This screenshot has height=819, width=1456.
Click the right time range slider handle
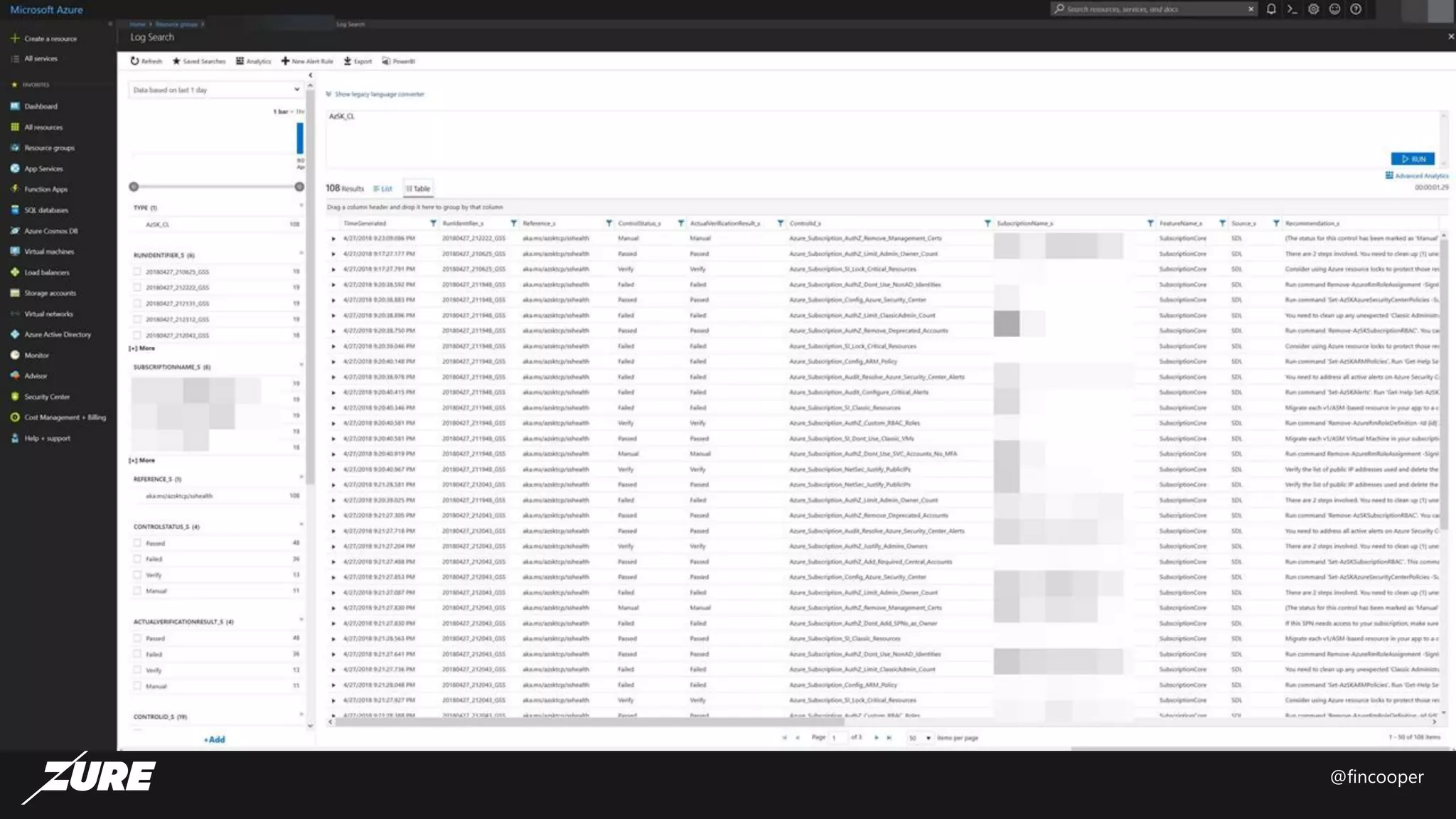[x=299, y=187]
